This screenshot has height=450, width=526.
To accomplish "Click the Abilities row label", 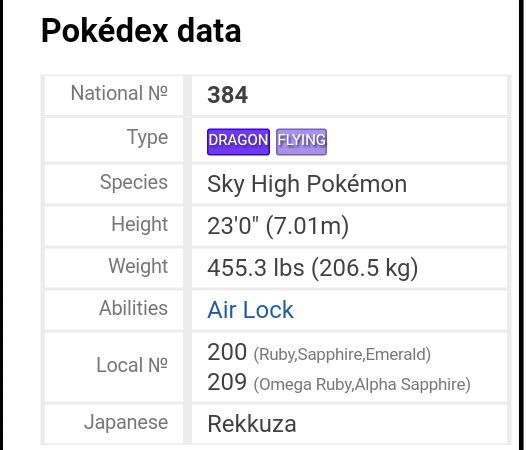I will 134,308.
